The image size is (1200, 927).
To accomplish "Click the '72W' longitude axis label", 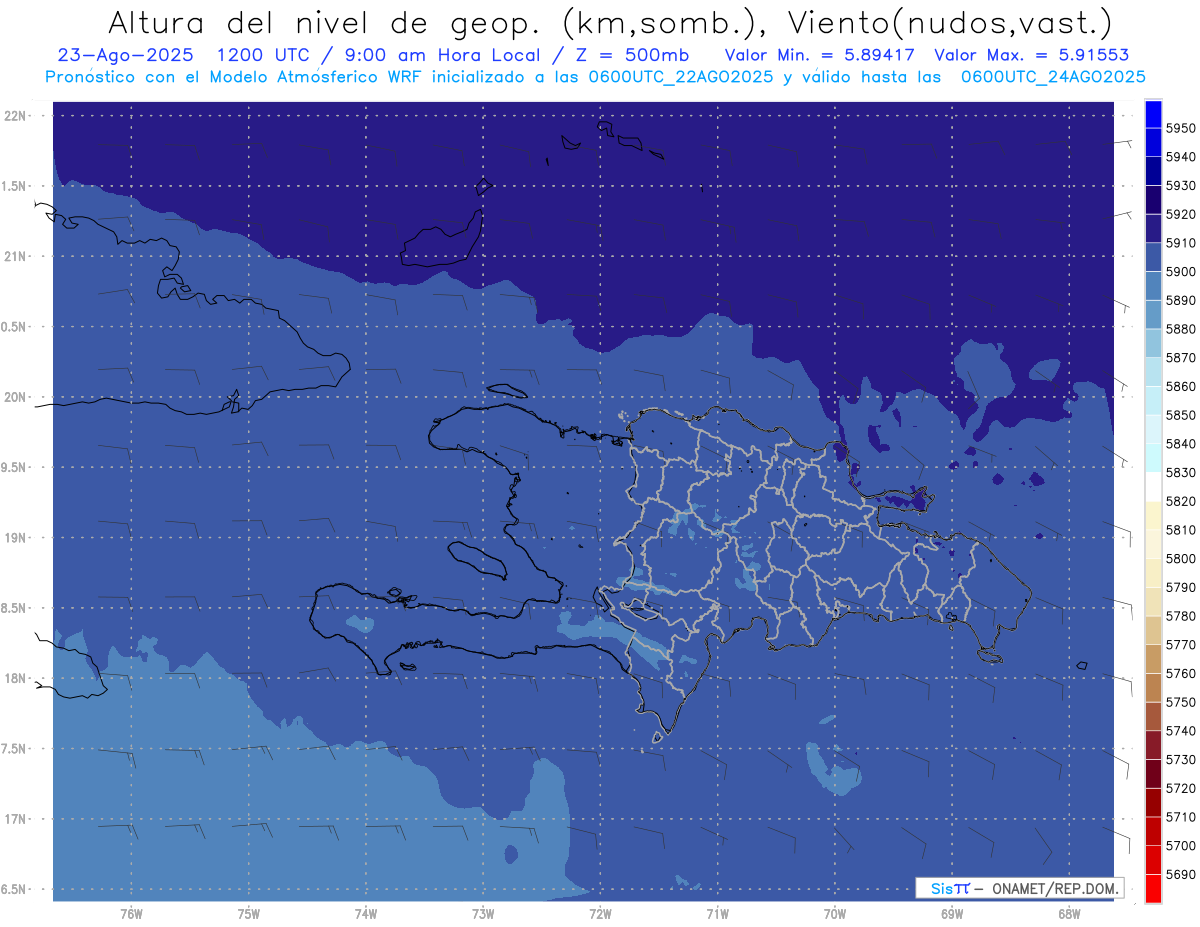I will (x=600, y=914).
